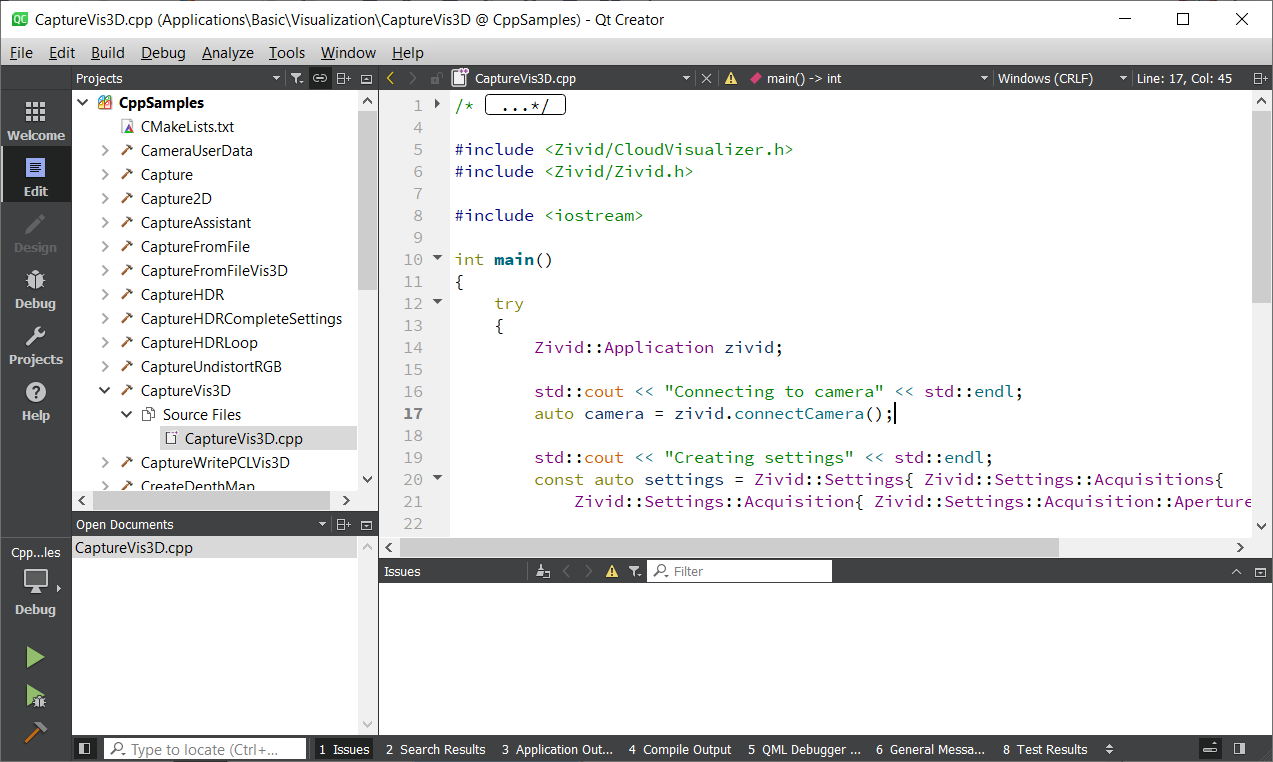Click the filter tree icon in Projects
The height and width of the screenshot is (762, 1273).
click(297, 78)
